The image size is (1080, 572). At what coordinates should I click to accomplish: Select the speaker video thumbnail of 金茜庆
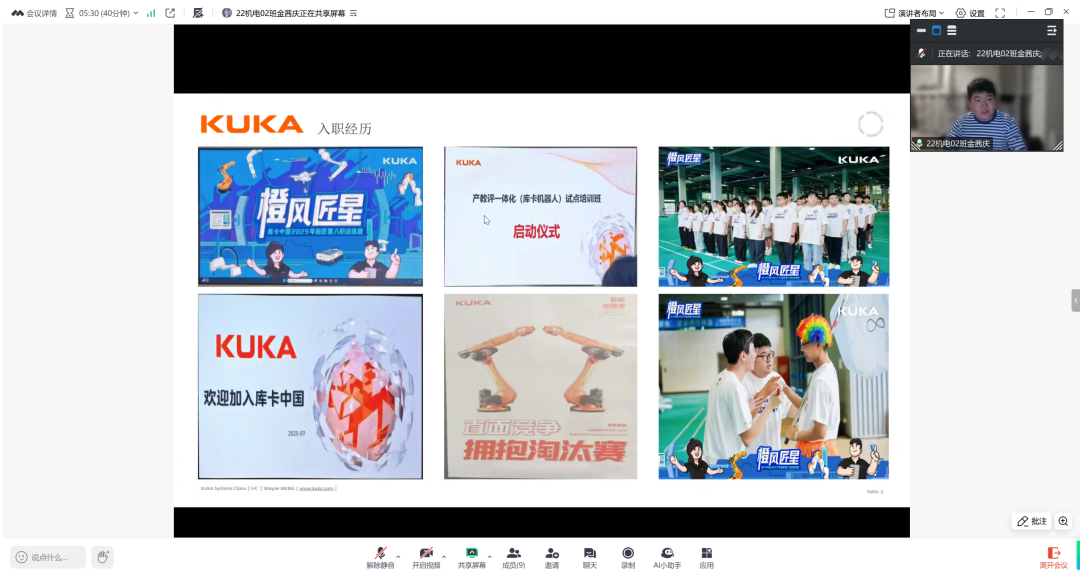(986, 108)
